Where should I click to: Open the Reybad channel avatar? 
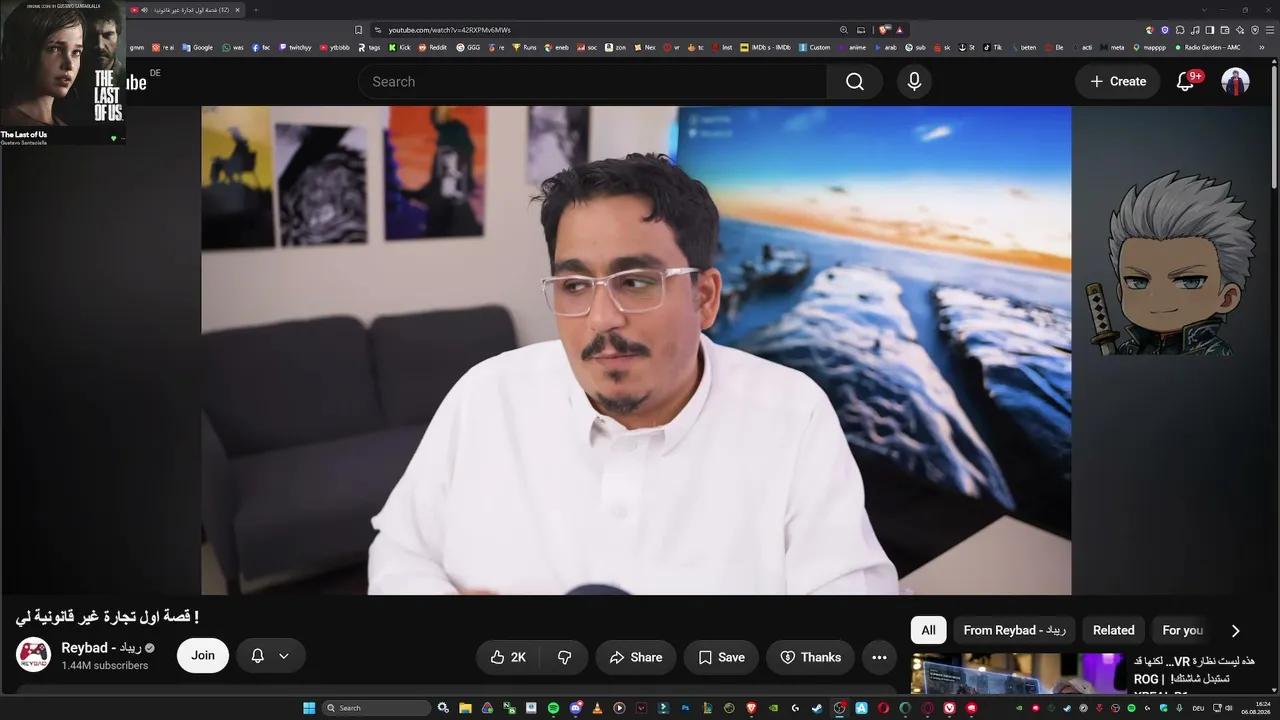tap(33, 655)
